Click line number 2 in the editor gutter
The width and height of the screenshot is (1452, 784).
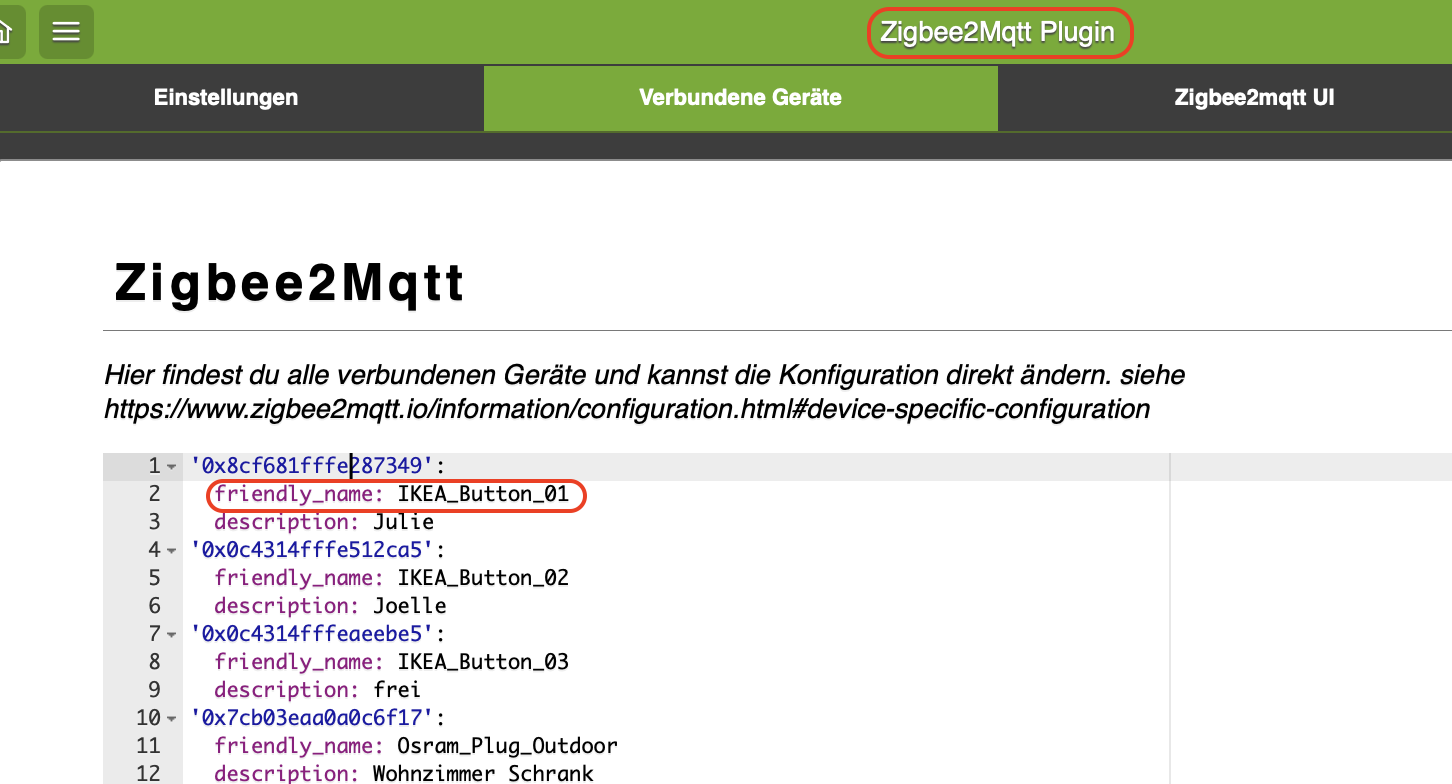[x=154, y=494]
